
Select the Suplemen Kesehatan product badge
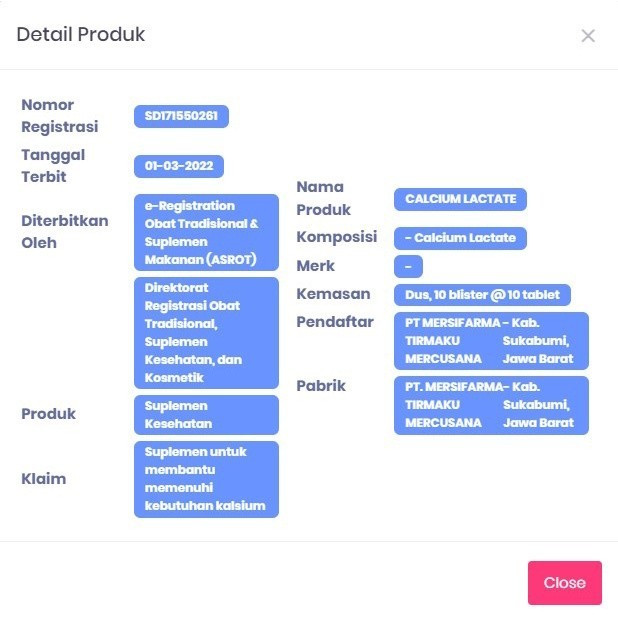pyautogui.click(x=206, y=415)
